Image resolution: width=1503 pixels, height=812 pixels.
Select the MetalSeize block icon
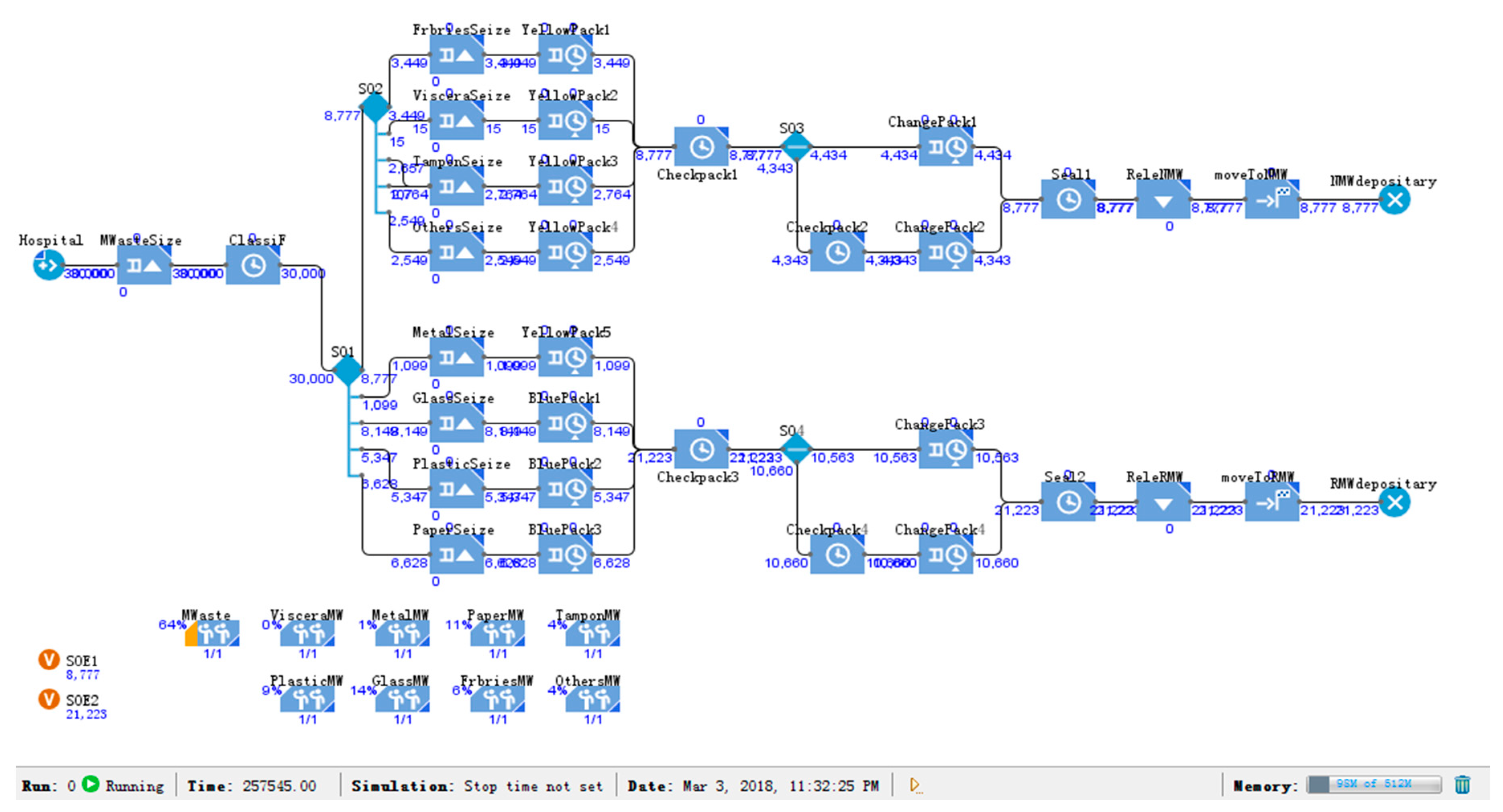456,357
